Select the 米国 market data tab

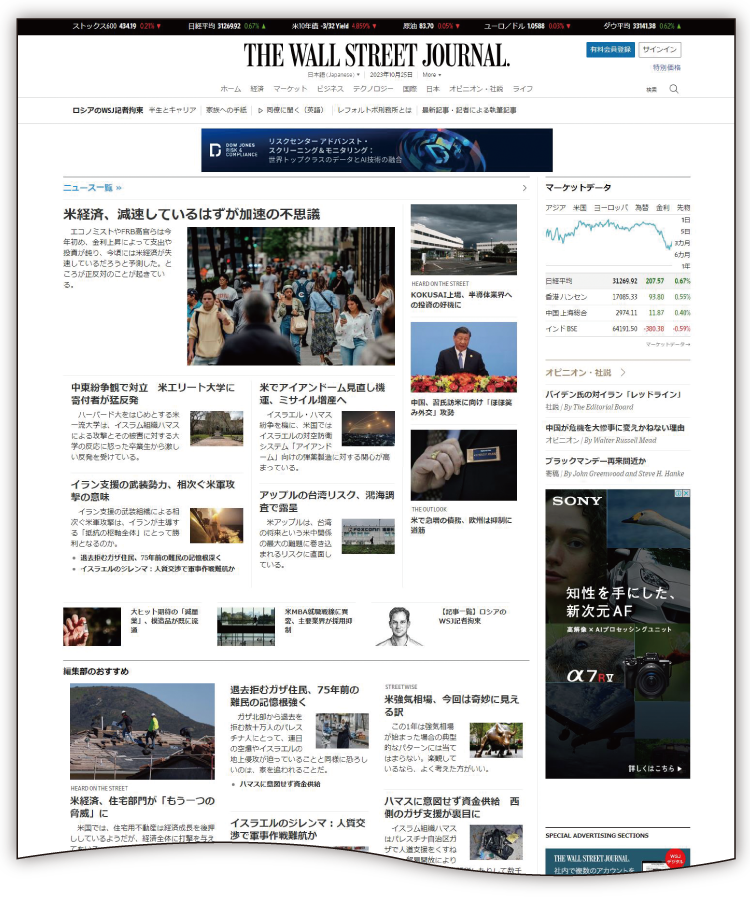click(580, 208)
